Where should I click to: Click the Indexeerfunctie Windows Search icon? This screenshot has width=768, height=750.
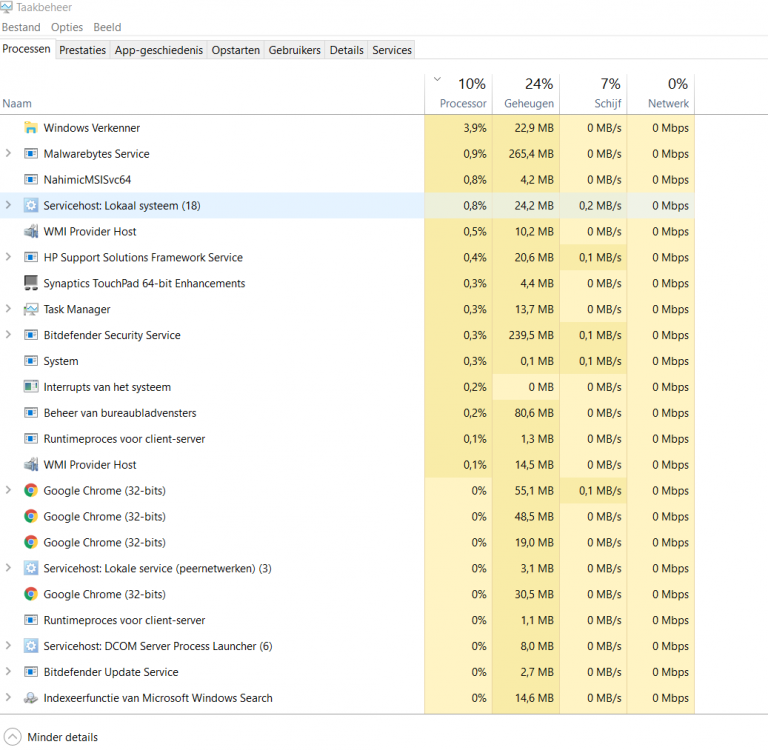point(30,698)
